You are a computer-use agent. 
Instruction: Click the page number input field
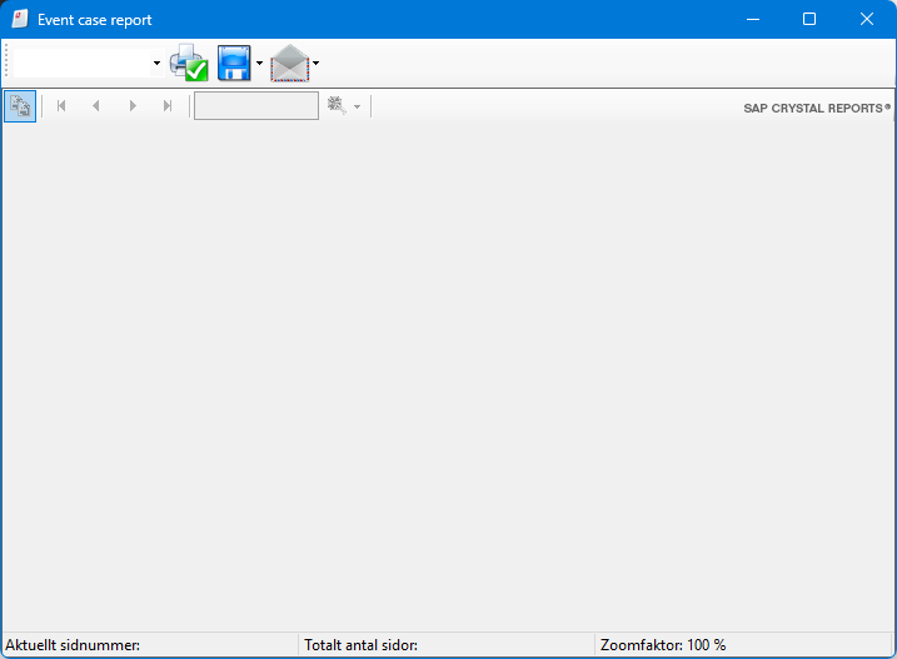pyautogui.click(x=256, y=106)
